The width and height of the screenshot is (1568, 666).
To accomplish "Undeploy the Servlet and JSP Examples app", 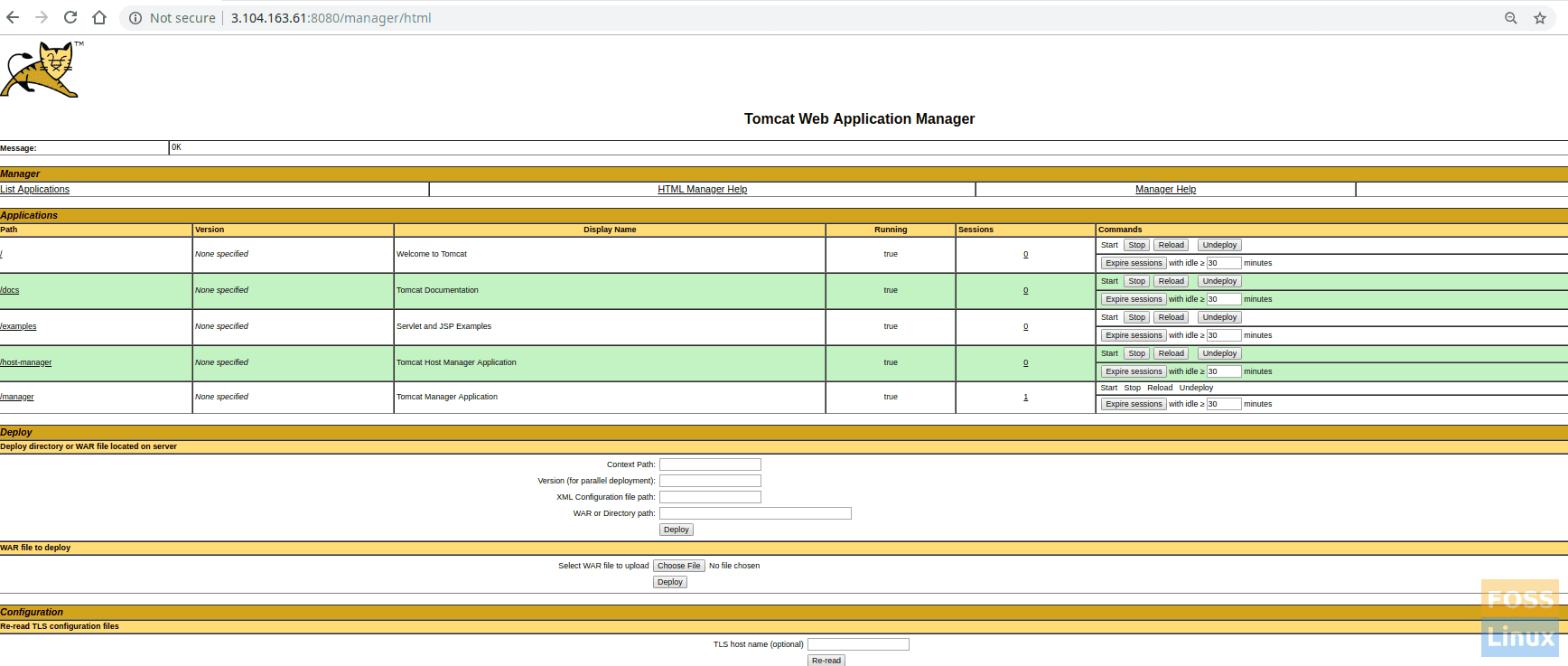I will [1219, 317].
